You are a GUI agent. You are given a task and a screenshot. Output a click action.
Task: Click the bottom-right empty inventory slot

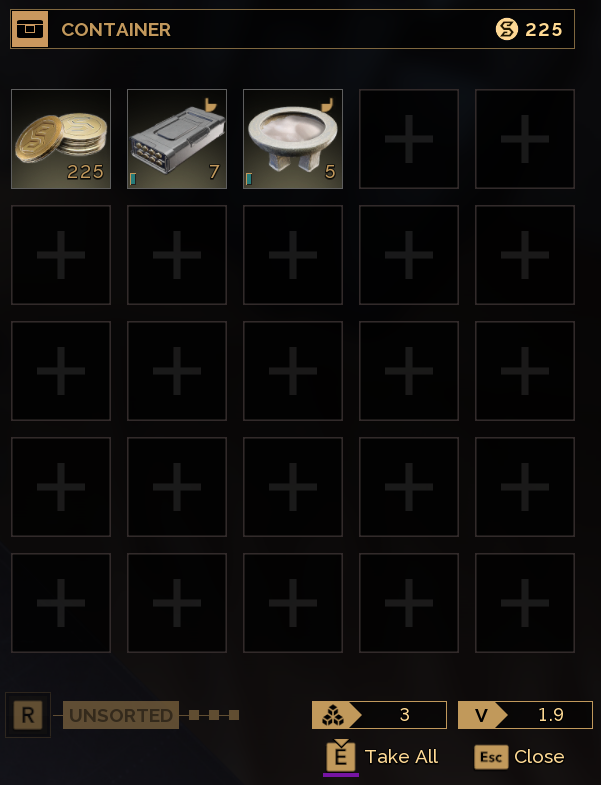click(525, 603)
